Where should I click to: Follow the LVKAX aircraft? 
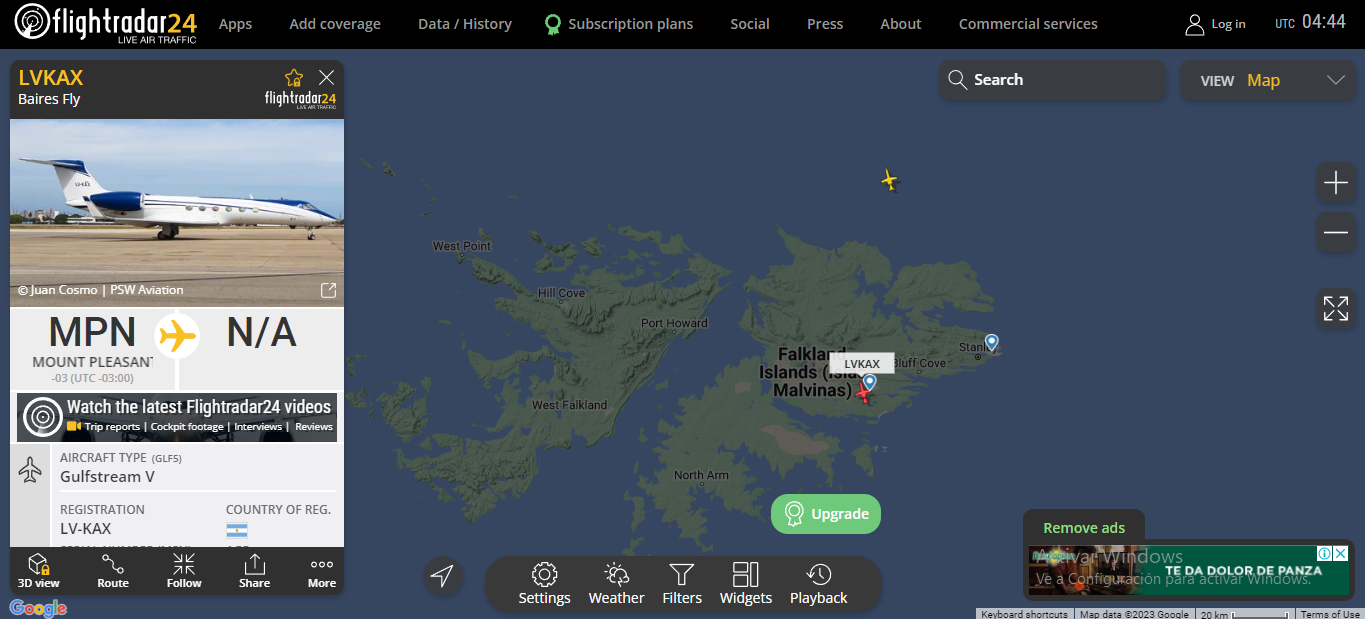click(184, 571)
